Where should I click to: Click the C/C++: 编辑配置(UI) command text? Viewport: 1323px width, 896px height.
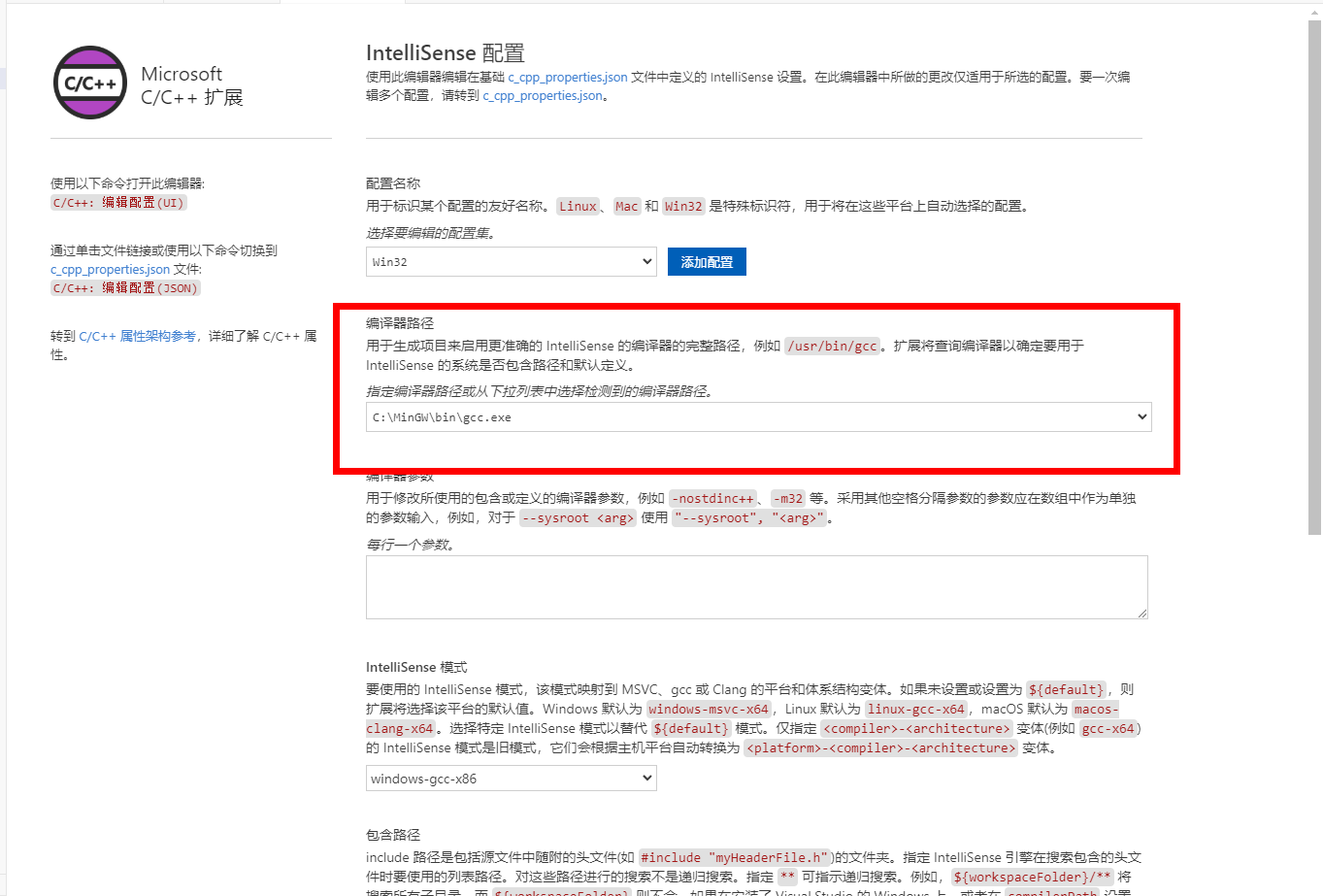pyautogui.click(x=118, y=203)
